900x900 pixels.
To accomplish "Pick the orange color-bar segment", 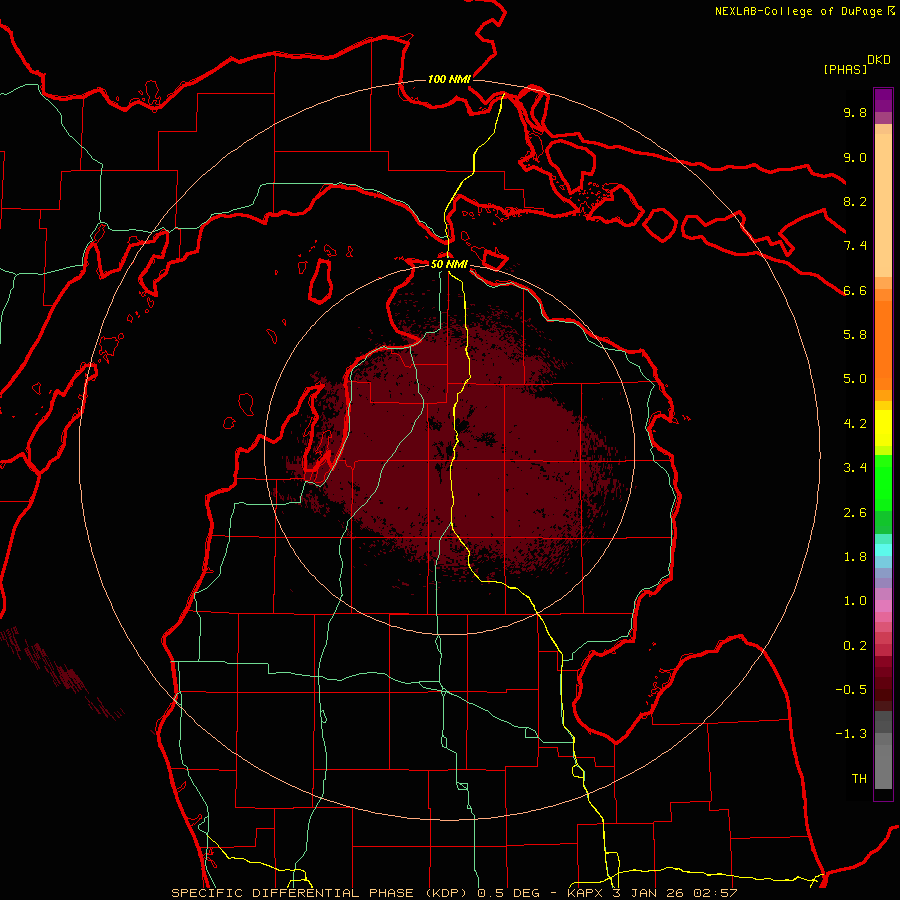I will point(883,346).
